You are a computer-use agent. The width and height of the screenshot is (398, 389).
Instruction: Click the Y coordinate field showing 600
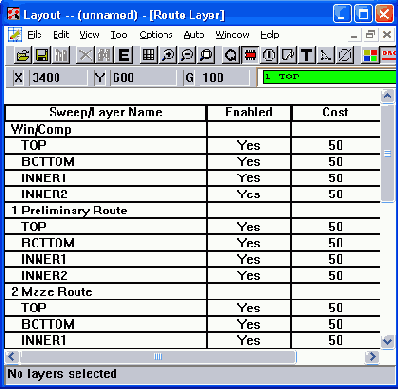143,78
